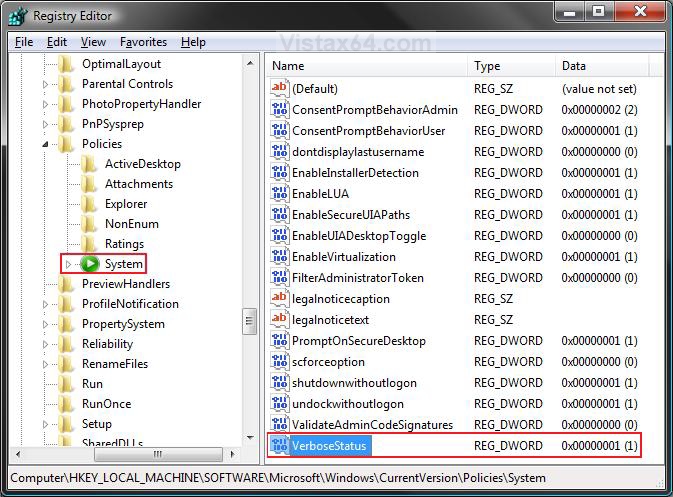This screenshot has height=497, width=673.
Task: Click the string icon beside (Default)
Action: click(x=279, y=88)
